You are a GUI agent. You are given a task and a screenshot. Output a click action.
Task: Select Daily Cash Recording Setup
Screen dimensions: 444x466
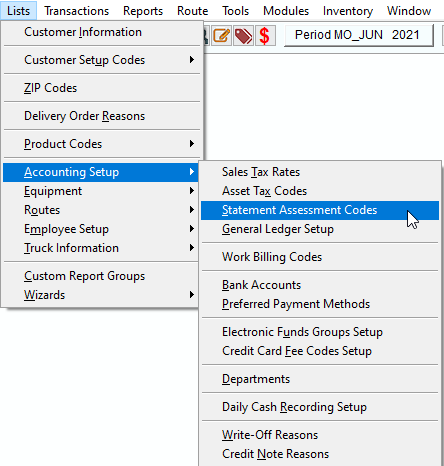point(320,407)
